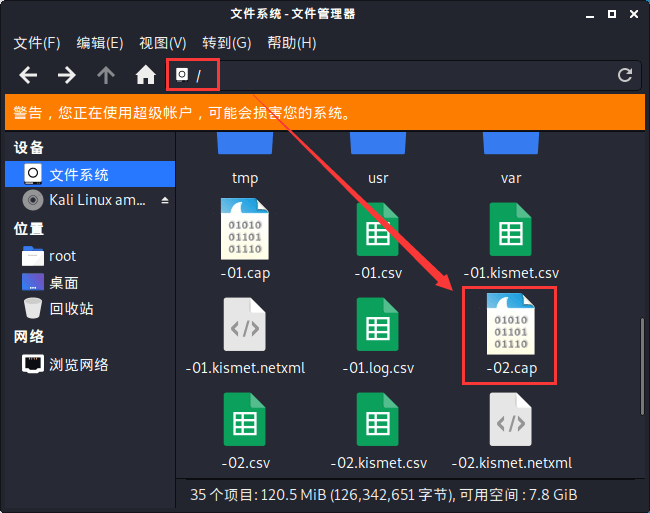This screenshot has width=650, height=513.
Task: Click the location path input bar
Action: tap(404, 75)
